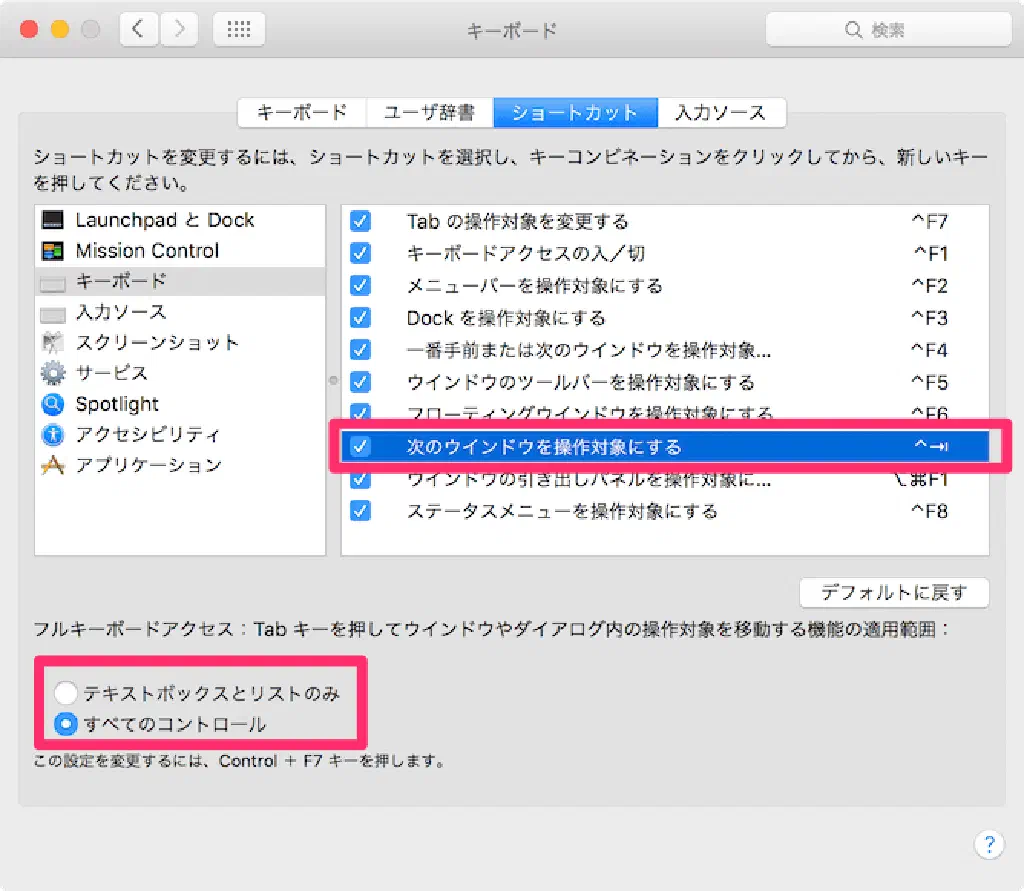Select テキストボックスとリストのみ radio button

coord(66,693)
